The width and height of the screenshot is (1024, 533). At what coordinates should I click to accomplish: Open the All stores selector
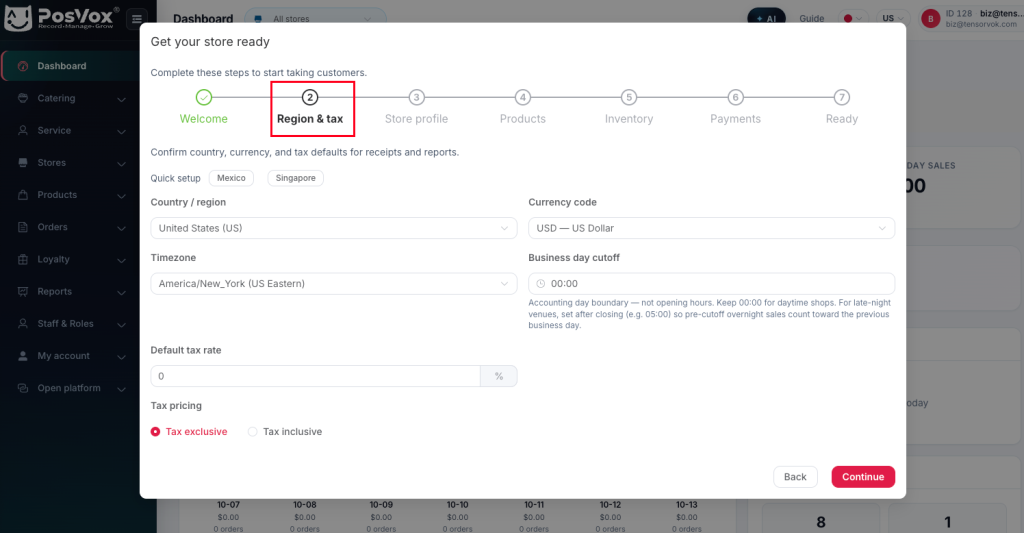tap(315, 19)
